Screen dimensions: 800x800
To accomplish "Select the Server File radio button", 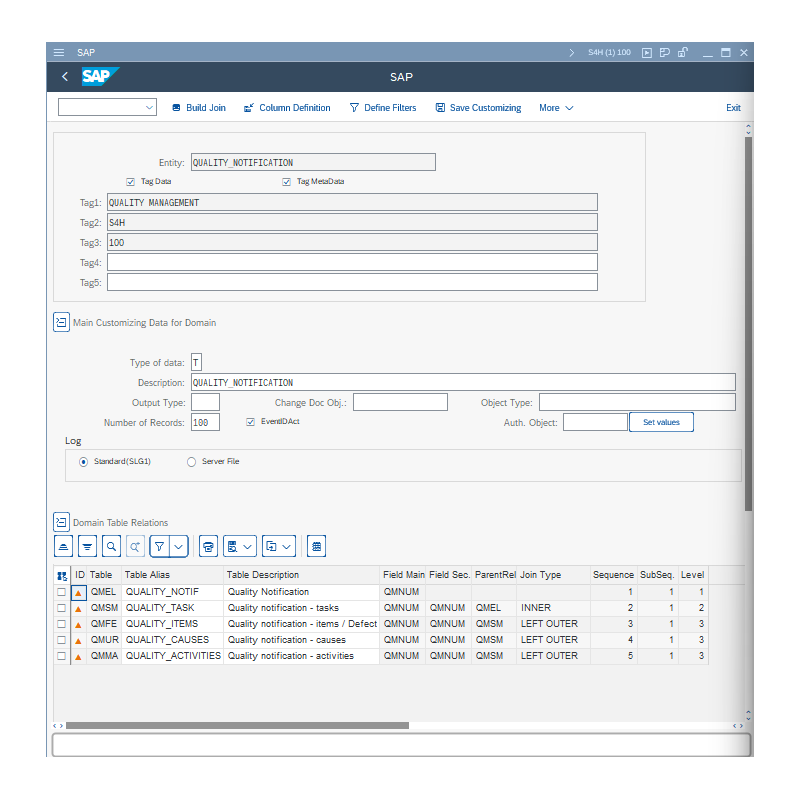I will coord(191,461).
